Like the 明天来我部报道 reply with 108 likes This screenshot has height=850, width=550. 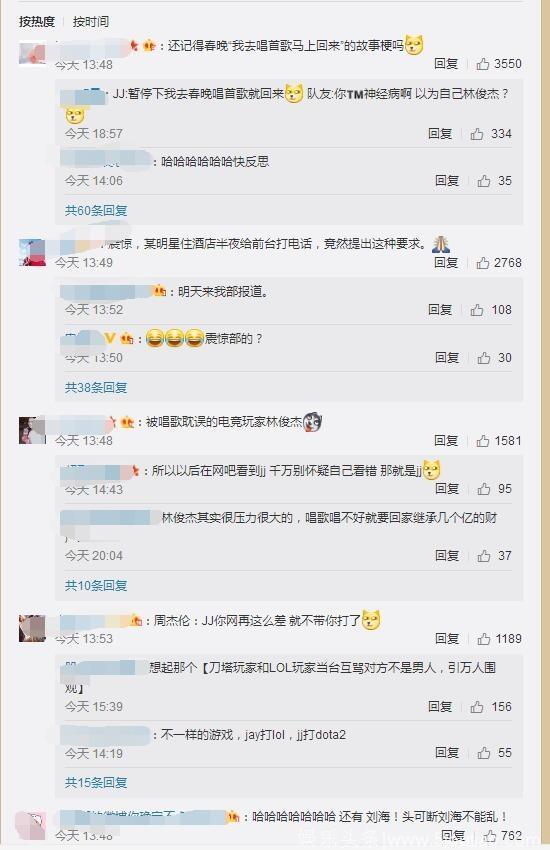[477, 310]
